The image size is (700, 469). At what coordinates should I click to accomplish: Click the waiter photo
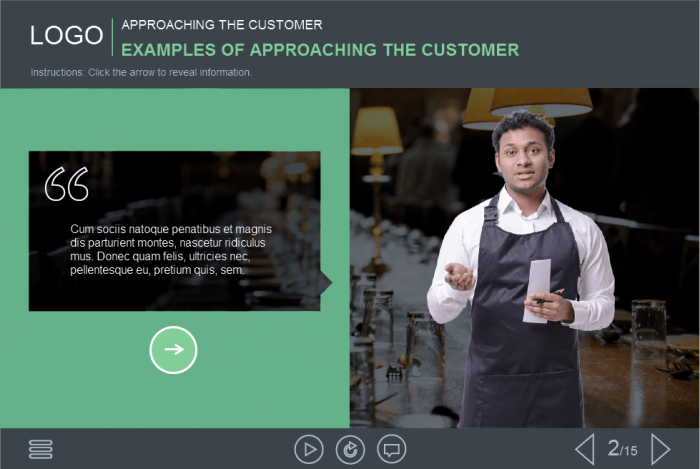[x=525, y=257]
